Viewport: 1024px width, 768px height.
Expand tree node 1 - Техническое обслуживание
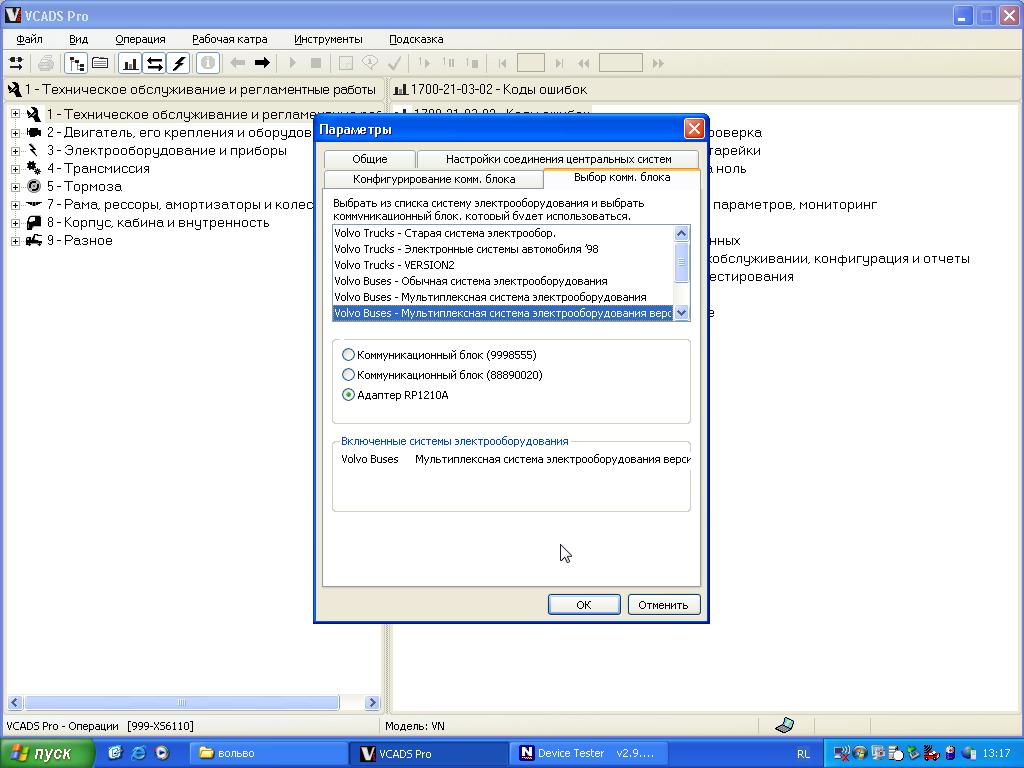pos(15,114)
